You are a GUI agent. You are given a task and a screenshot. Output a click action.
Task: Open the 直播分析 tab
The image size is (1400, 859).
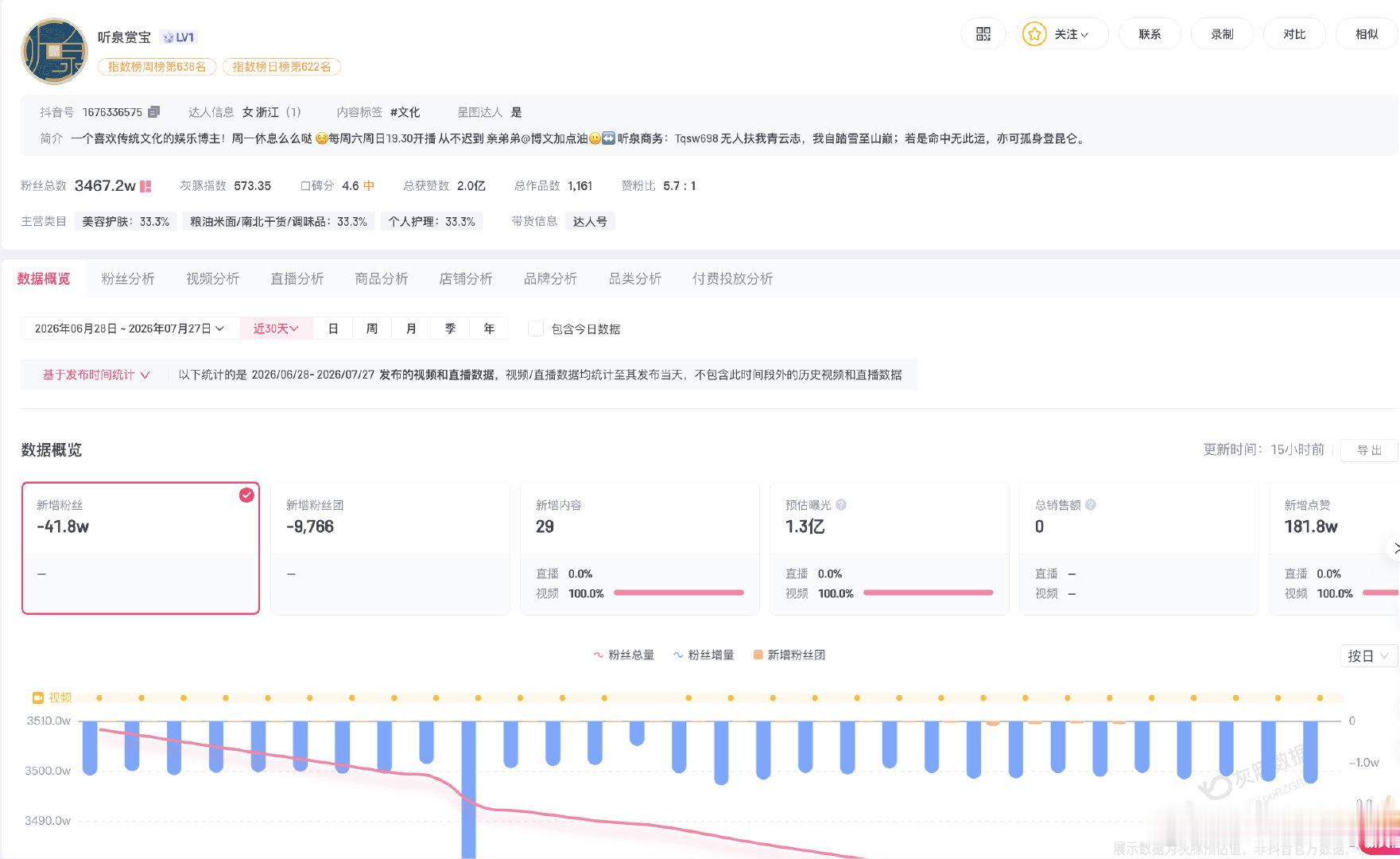point(297,278)
